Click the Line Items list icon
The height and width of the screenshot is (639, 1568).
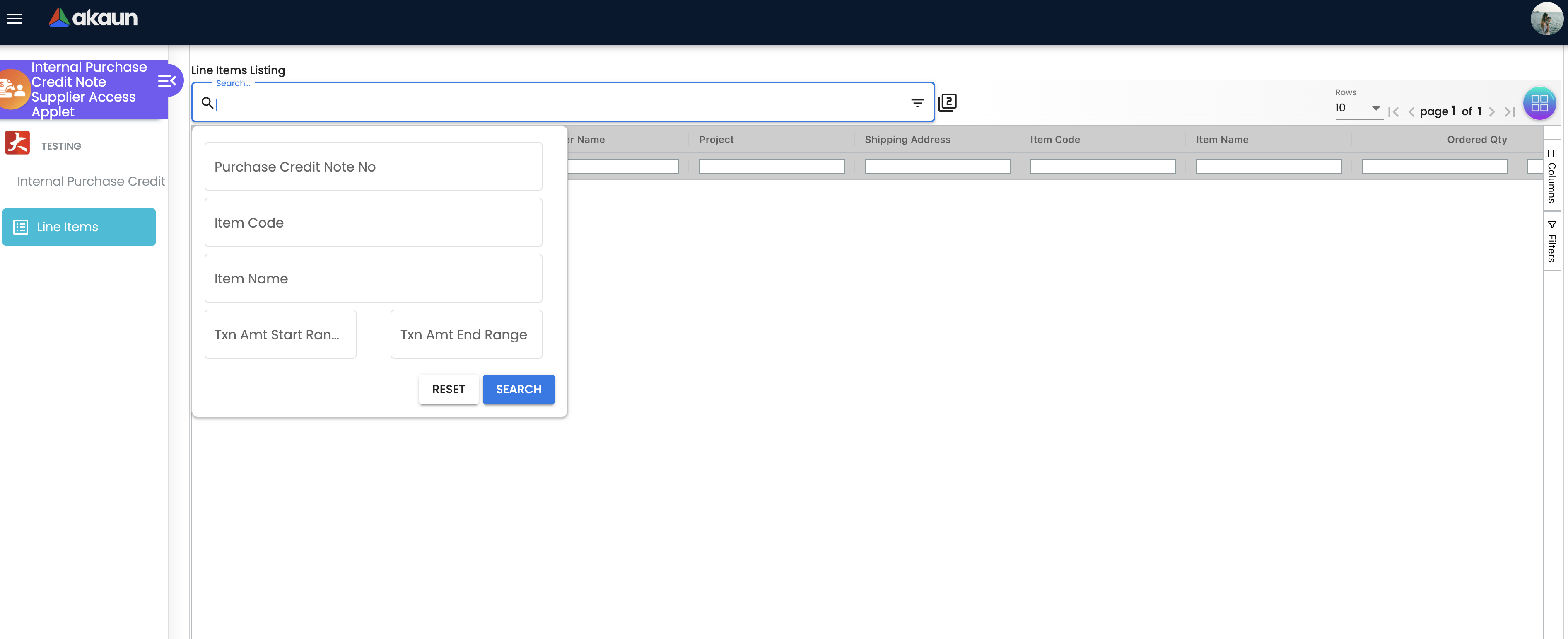tap(21, 227)
